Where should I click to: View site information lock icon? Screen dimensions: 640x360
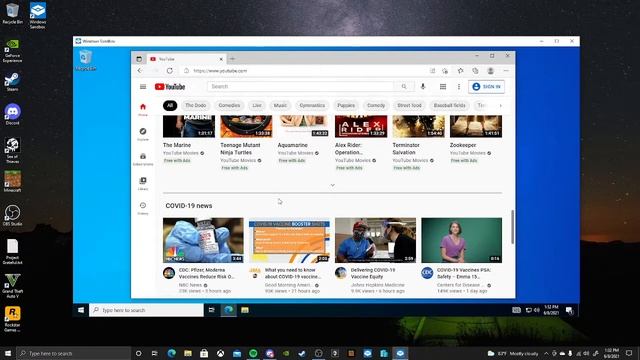(187, 71)
